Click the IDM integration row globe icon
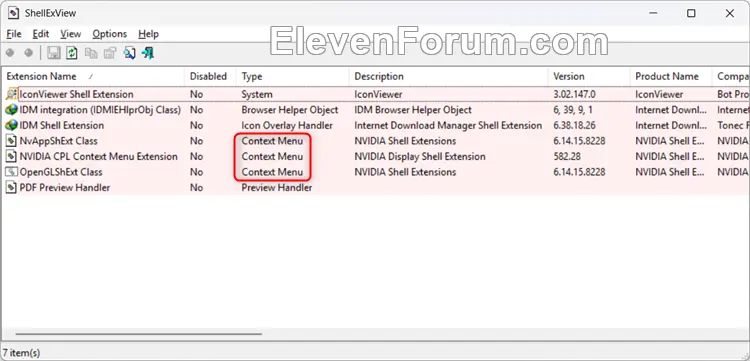The width and height of the screenshot is (750, 361). pos(11,110)
